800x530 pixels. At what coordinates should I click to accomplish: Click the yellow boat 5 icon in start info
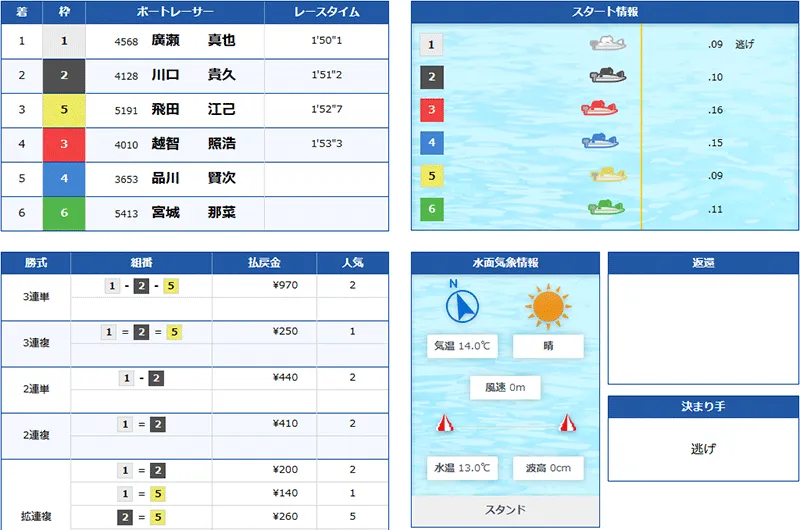(608, 174)
